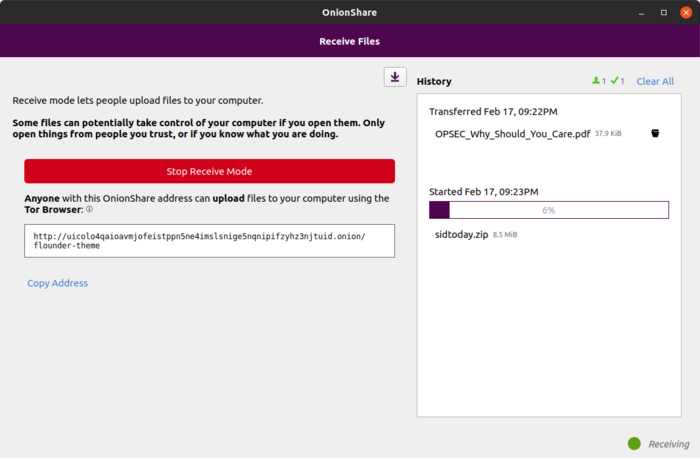
Task: Toggle the history panel download icon
Action: [x=395, y=77]
